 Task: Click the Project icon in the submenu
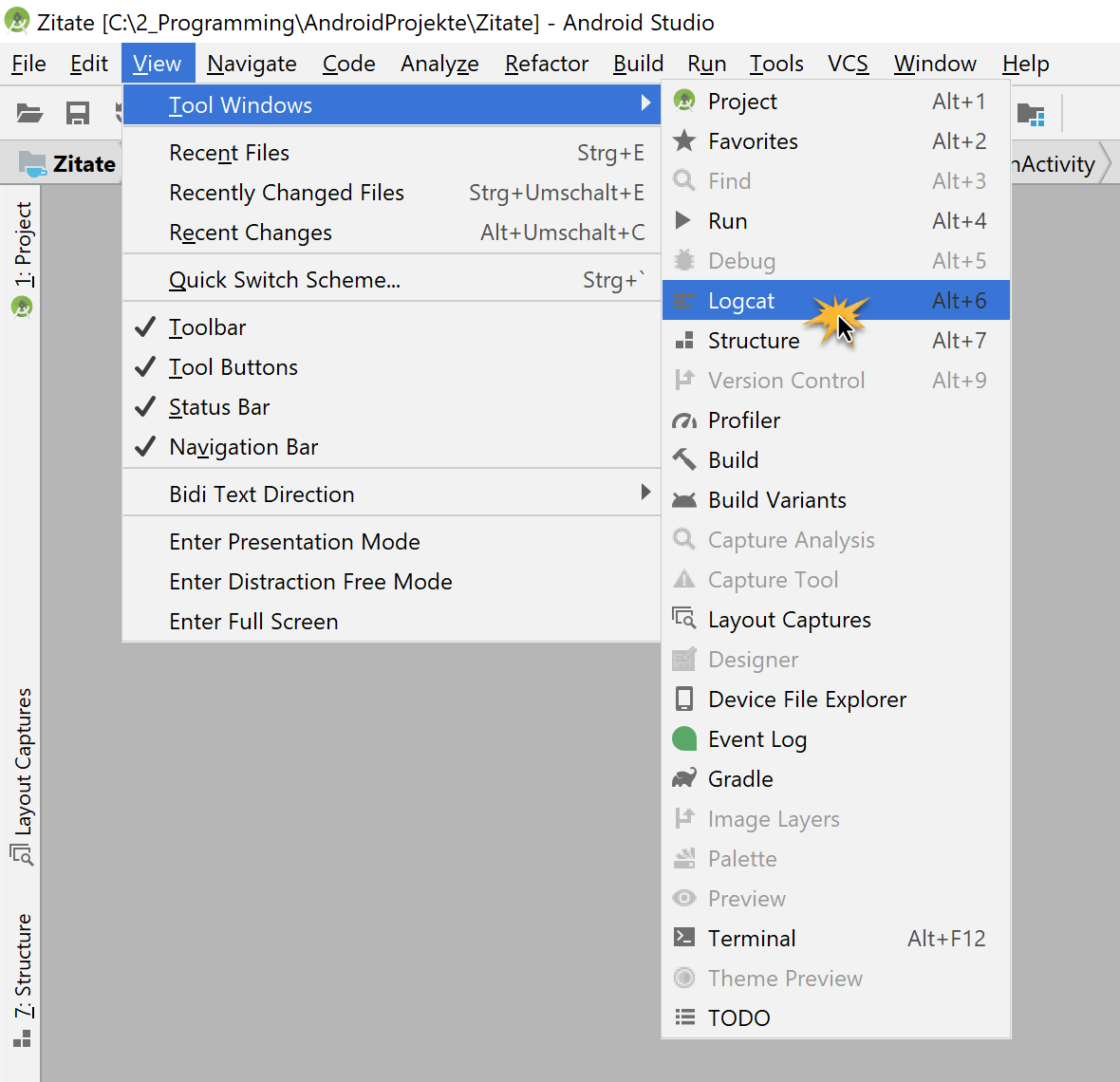coord(684,102)
